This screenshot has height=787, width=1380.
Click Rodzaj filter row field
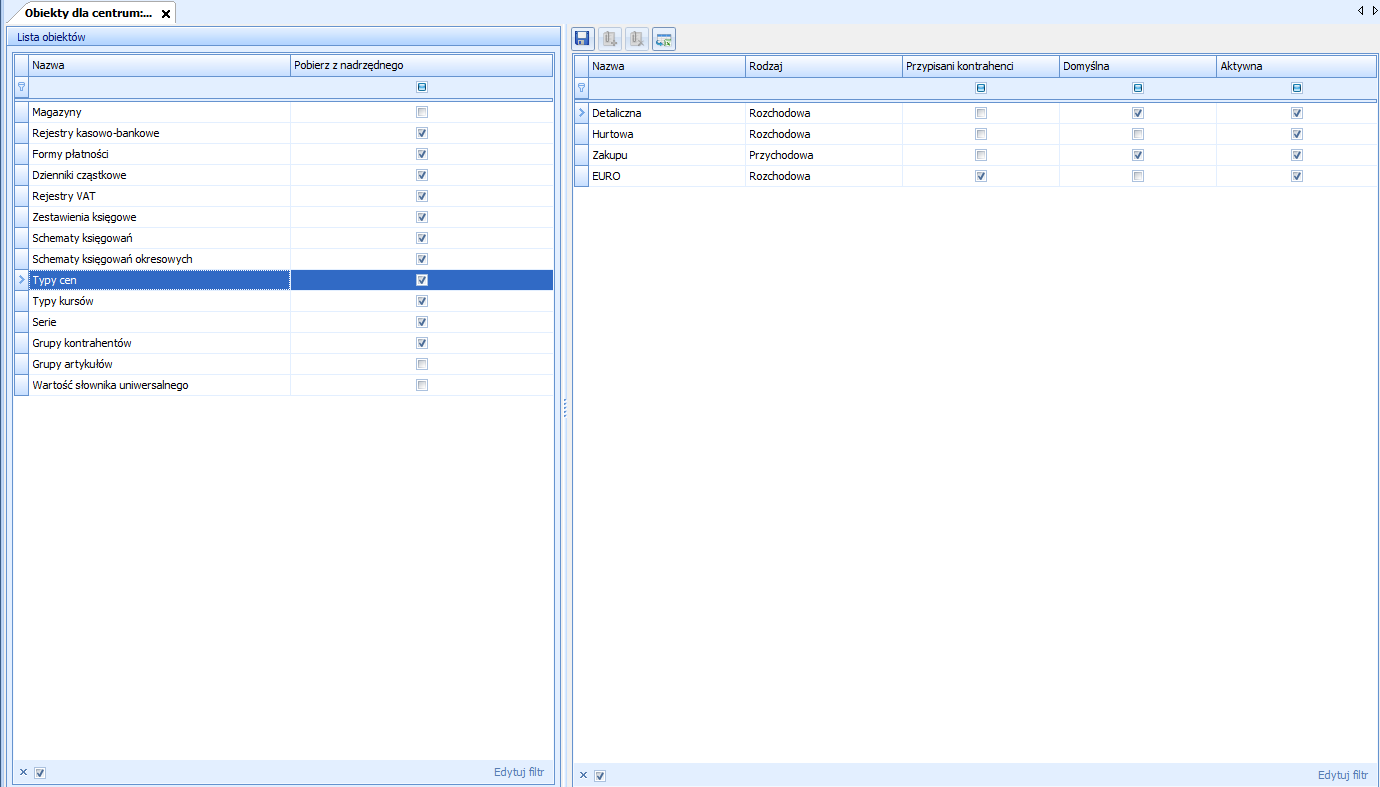tap(824, 87)
